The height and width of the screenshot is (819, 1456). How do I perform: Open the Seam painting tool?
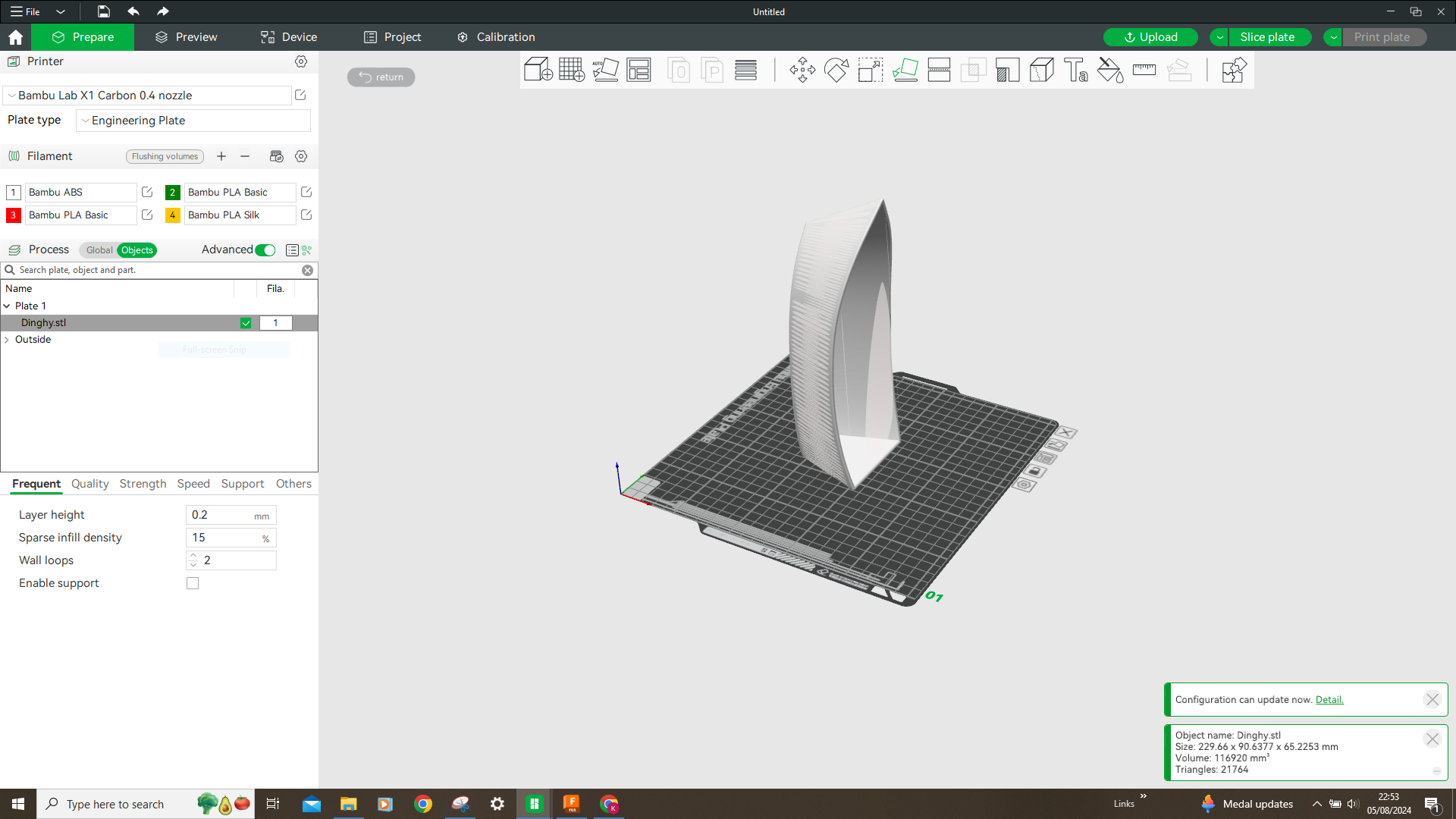(1042, 70)
